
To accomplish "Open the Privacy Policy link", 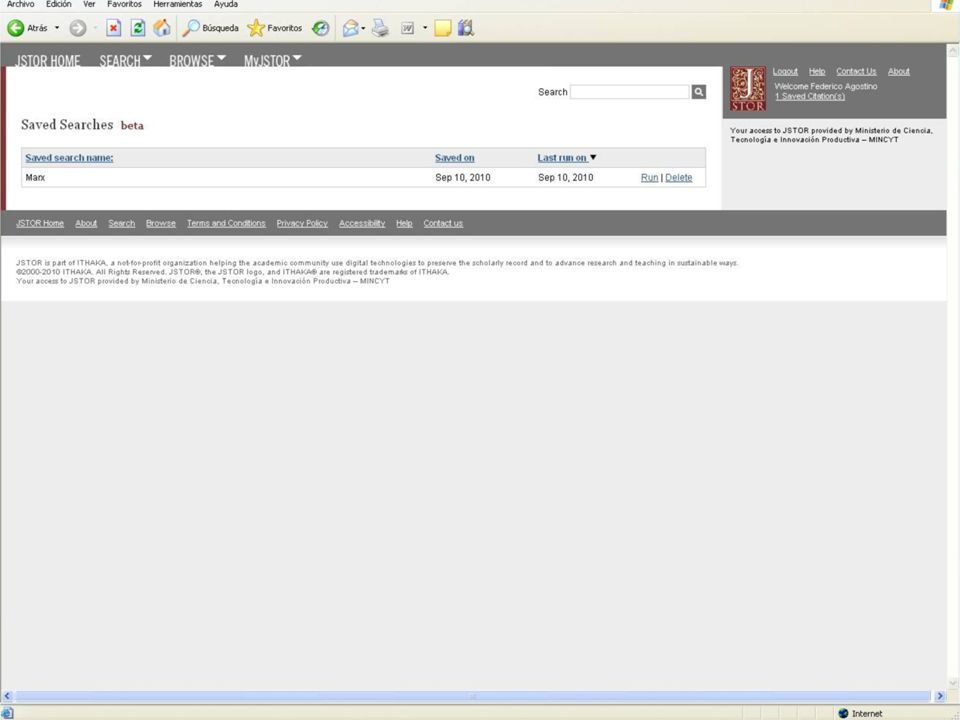I will pos(302,223).
